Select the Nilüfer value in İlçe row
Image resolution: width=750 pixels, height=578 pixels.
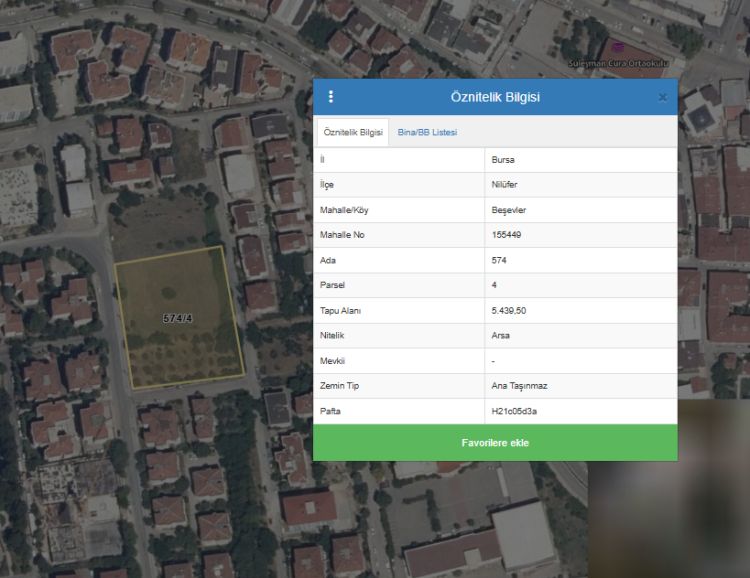click(505, 185)
